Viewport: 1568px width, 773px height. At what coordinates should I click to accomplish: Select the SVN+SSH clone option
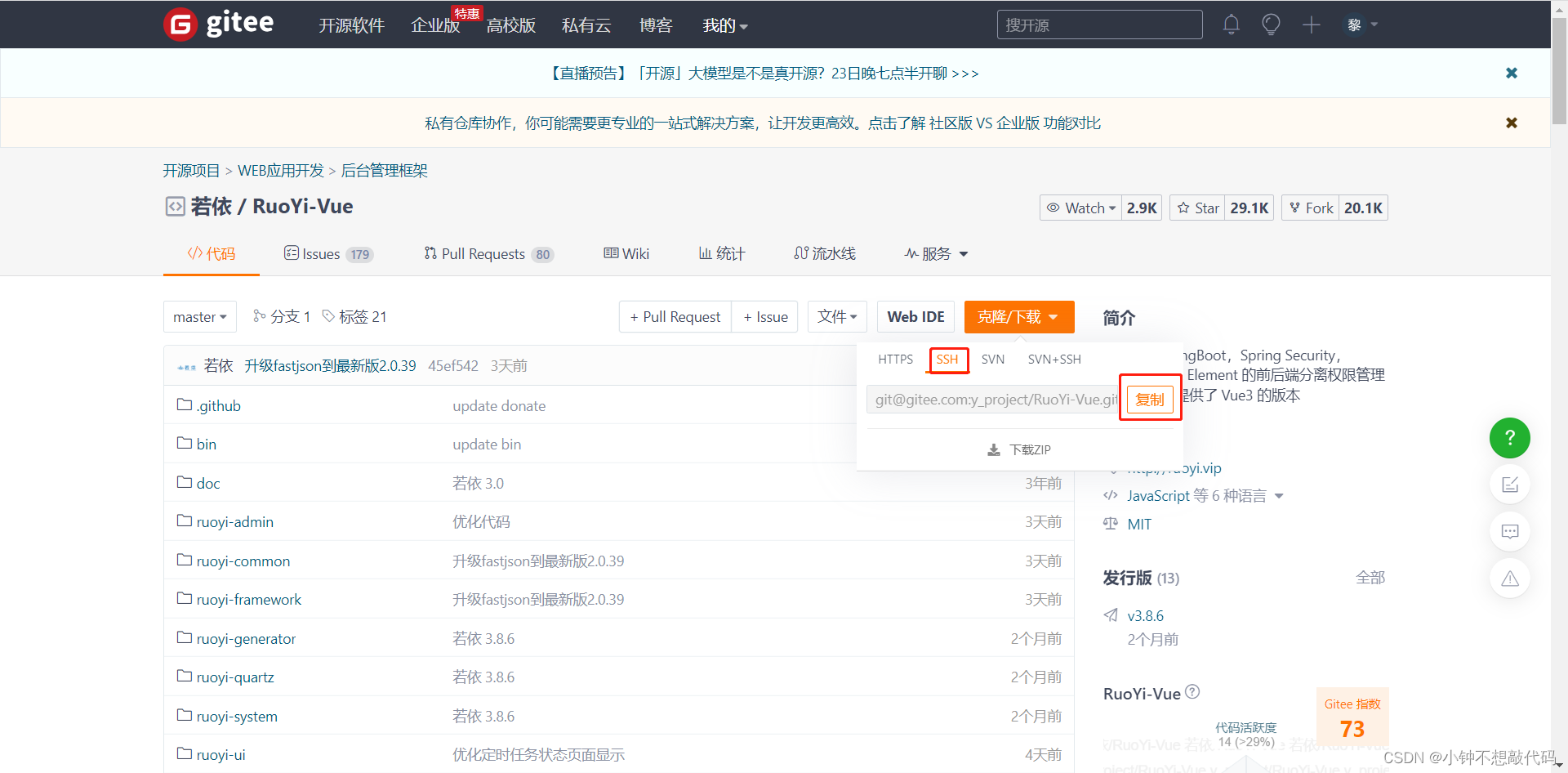tap(1054, 359)
